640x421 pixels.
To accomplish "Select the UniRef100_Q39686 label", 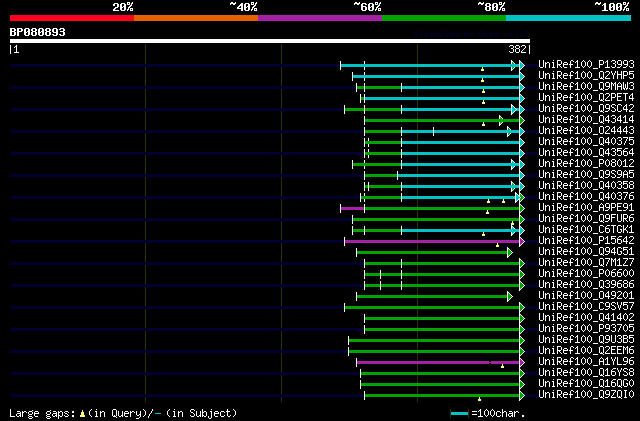I will coord(586,285).
